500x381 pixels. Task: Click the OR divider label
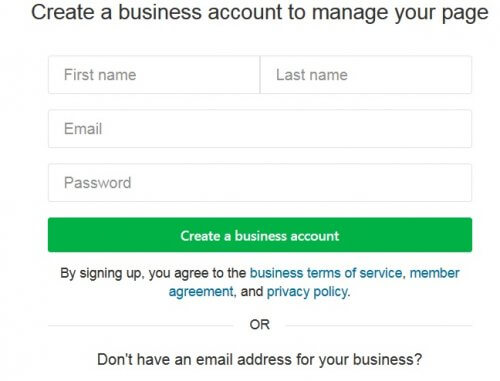point(260,325)
